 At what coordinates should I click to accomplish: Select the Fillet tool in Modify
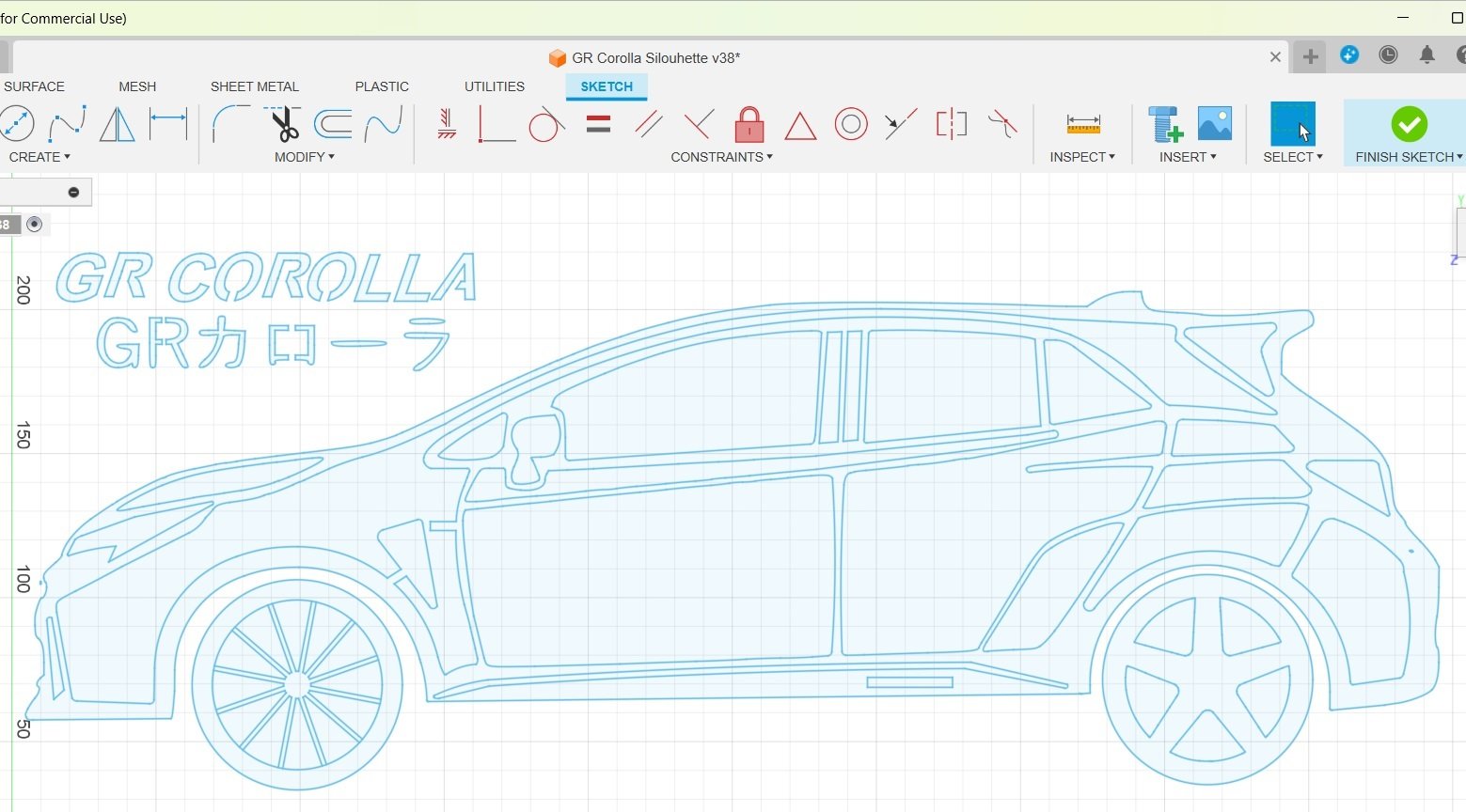pyautogui.click(x=230, y=124)
